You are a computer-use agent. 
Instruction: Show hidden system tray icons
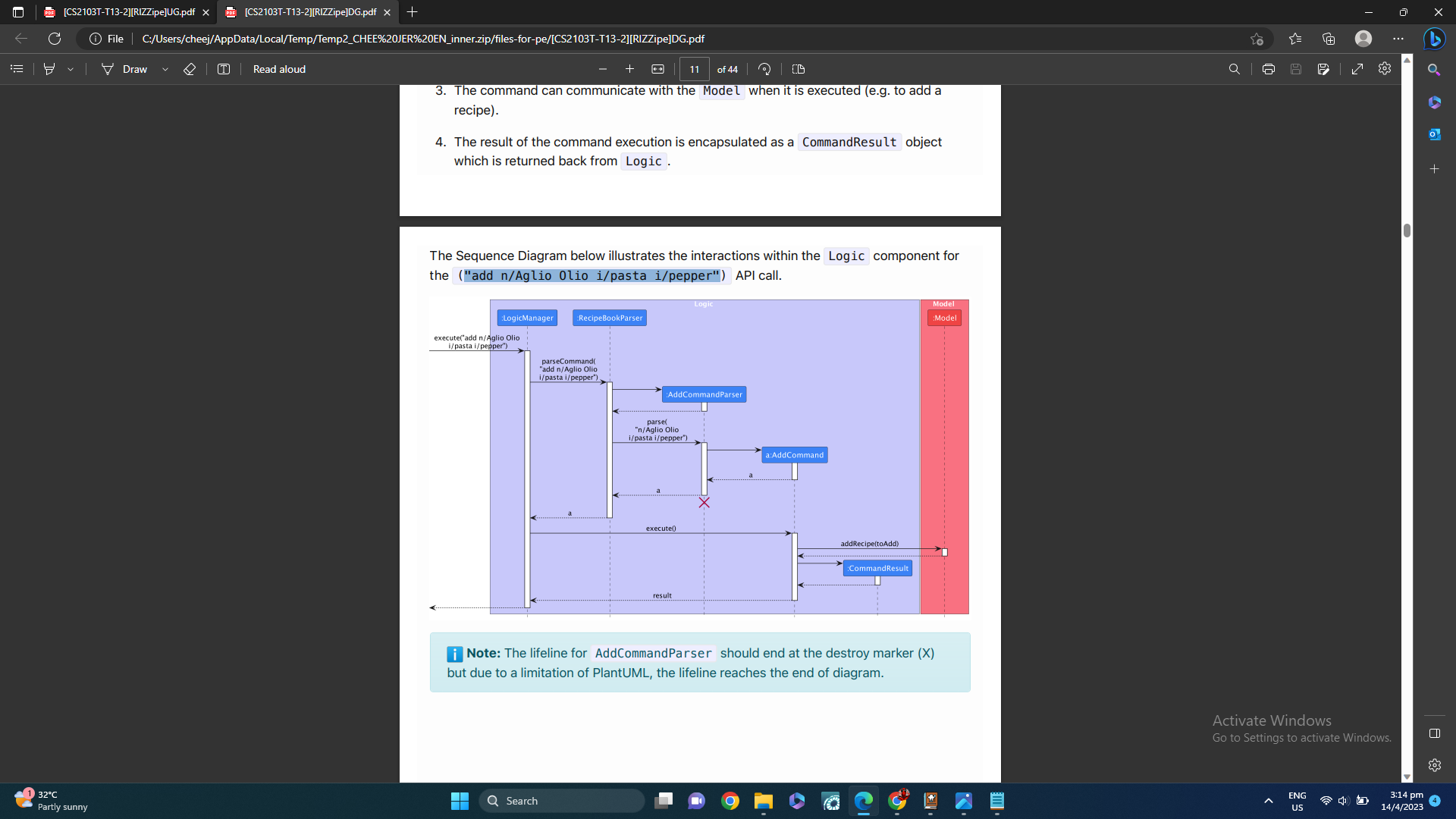coord(1268,801)
